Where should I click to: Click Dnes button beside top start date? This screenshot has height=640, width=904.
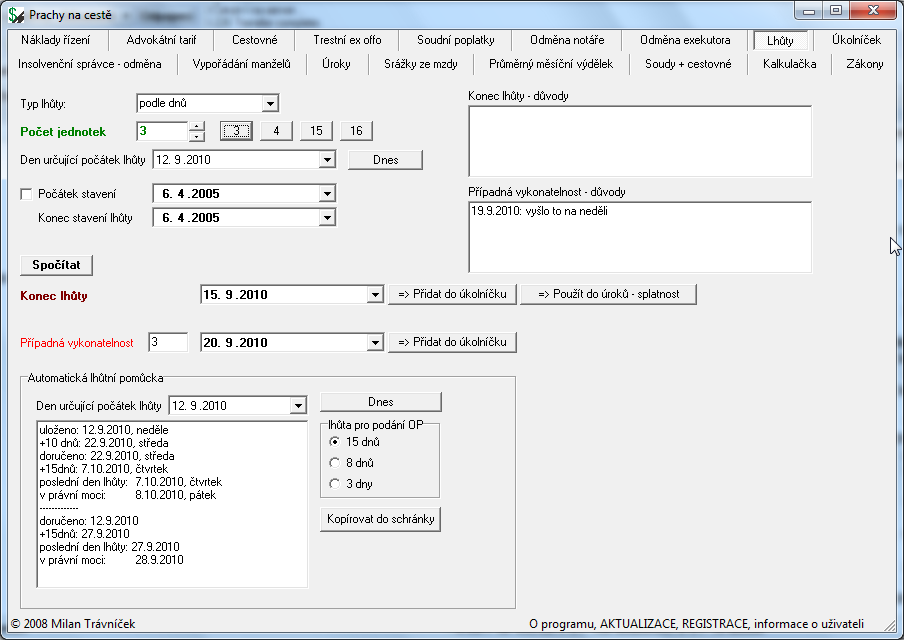[385, 160]
